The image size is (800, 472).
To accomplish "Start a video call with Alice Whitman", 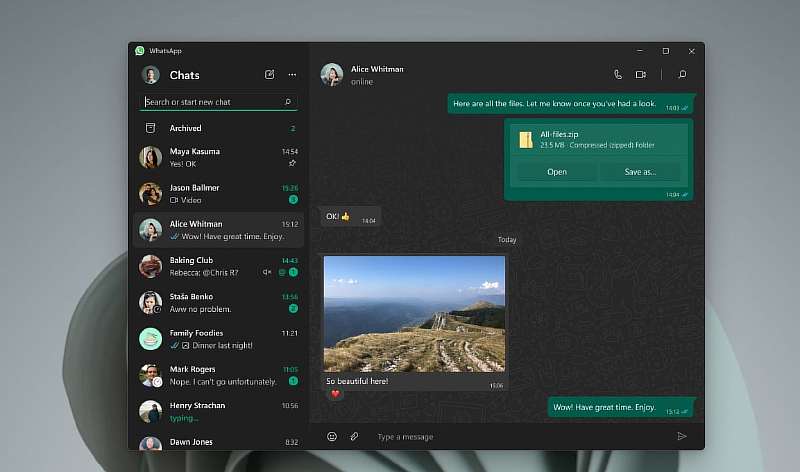I will coord(641,75).
